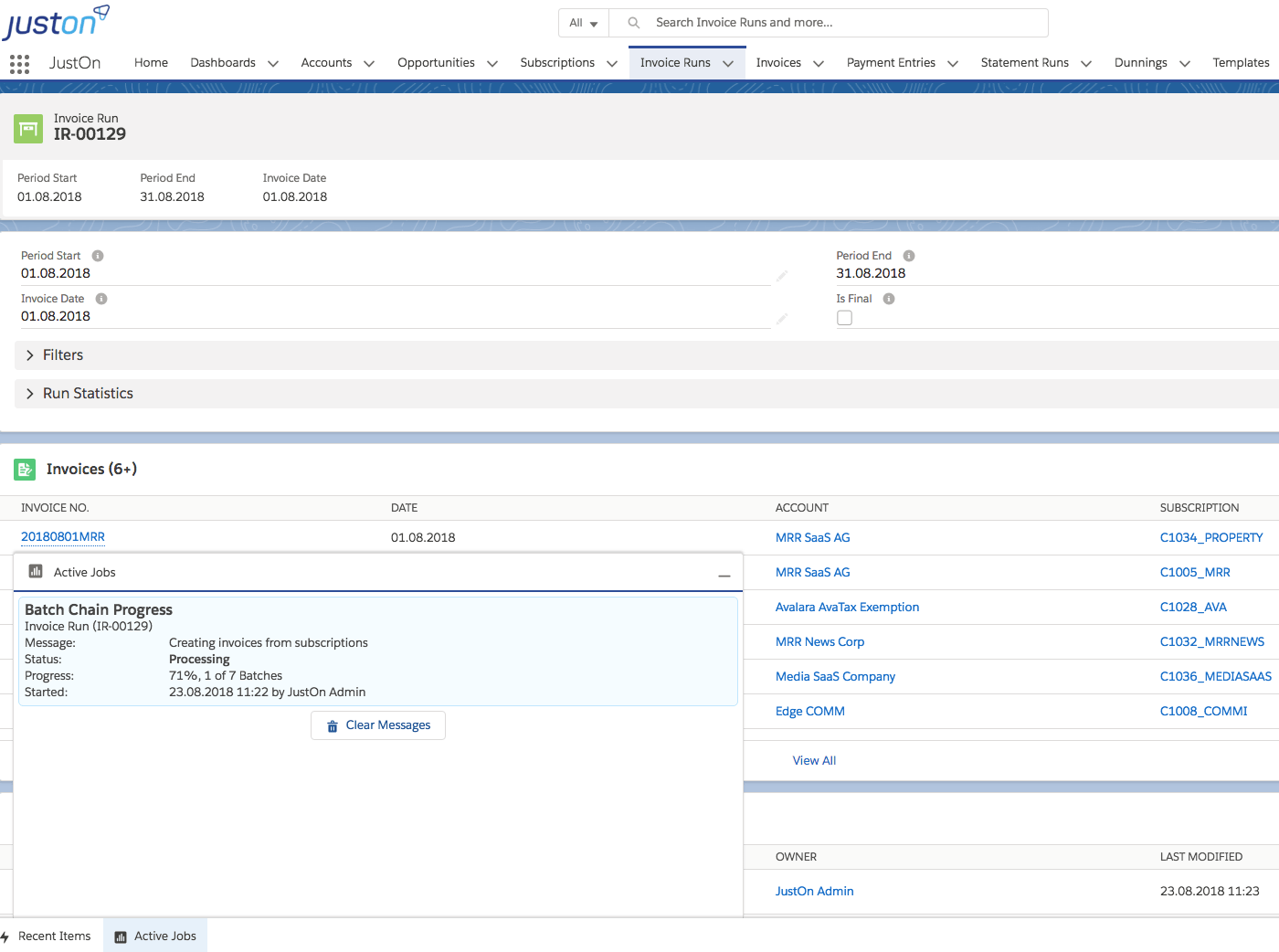Open the Accounts tab
This screenshot has width=1279, height=952.
point(326,63)
